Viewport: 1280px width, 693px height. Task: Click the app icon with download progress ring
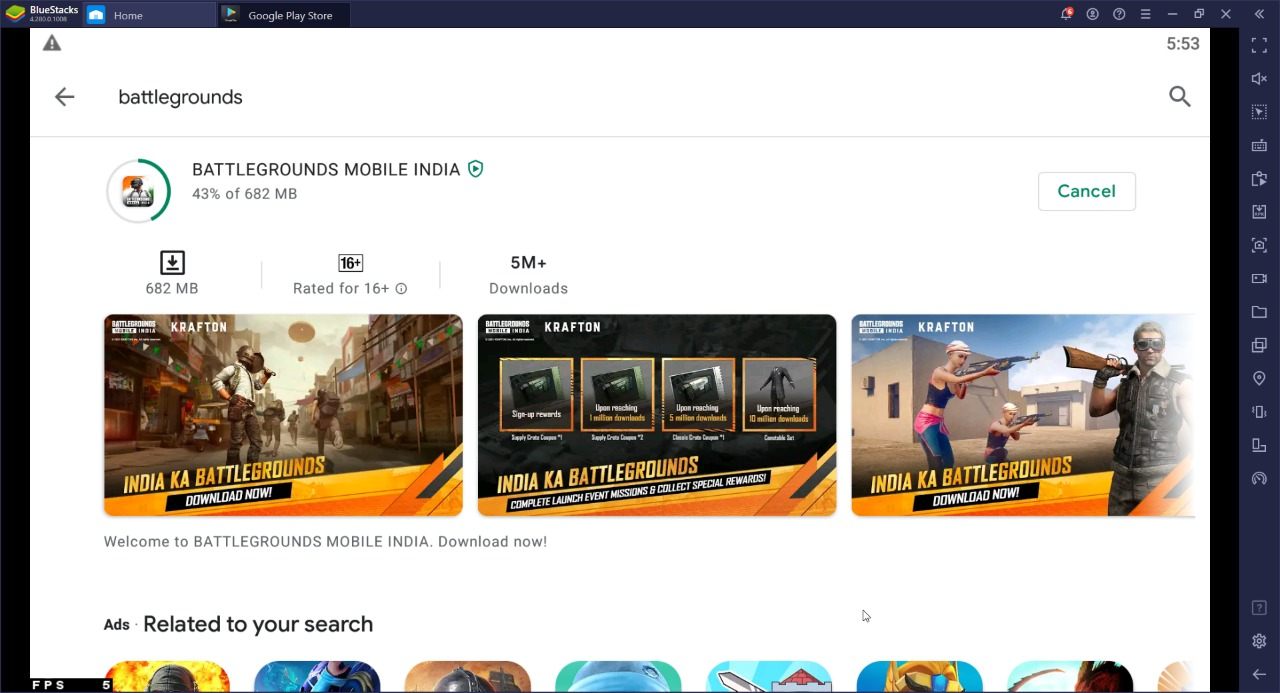(138, 190)
